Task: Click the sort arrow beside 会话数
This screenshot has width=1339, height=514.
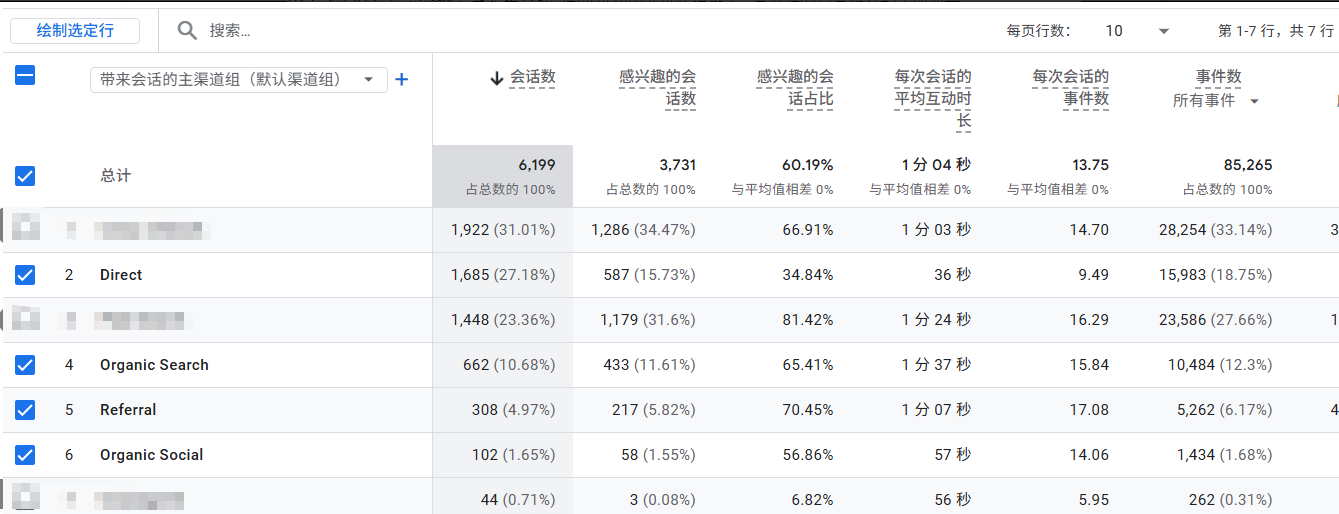Action: coord(497,78)
